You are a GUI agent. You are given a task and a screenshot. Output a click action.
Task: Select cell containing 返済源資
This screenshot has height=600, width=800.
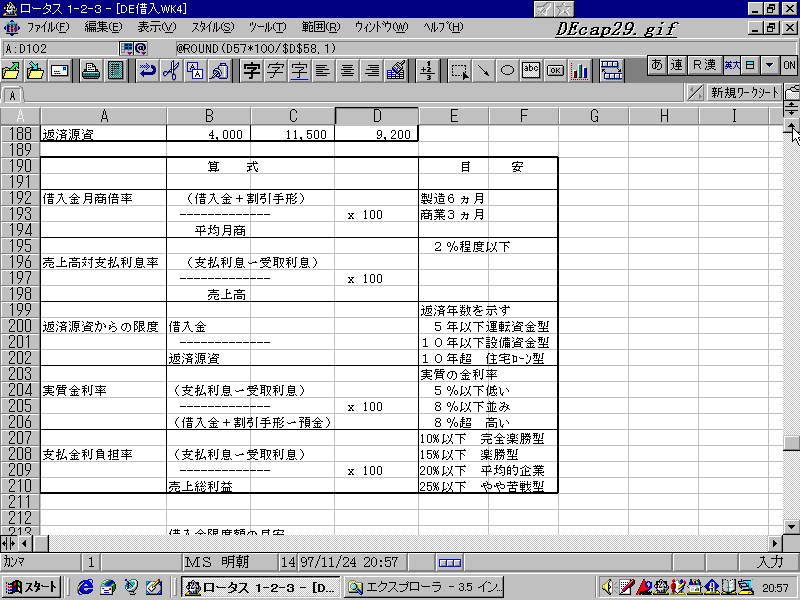pos(103,133)
